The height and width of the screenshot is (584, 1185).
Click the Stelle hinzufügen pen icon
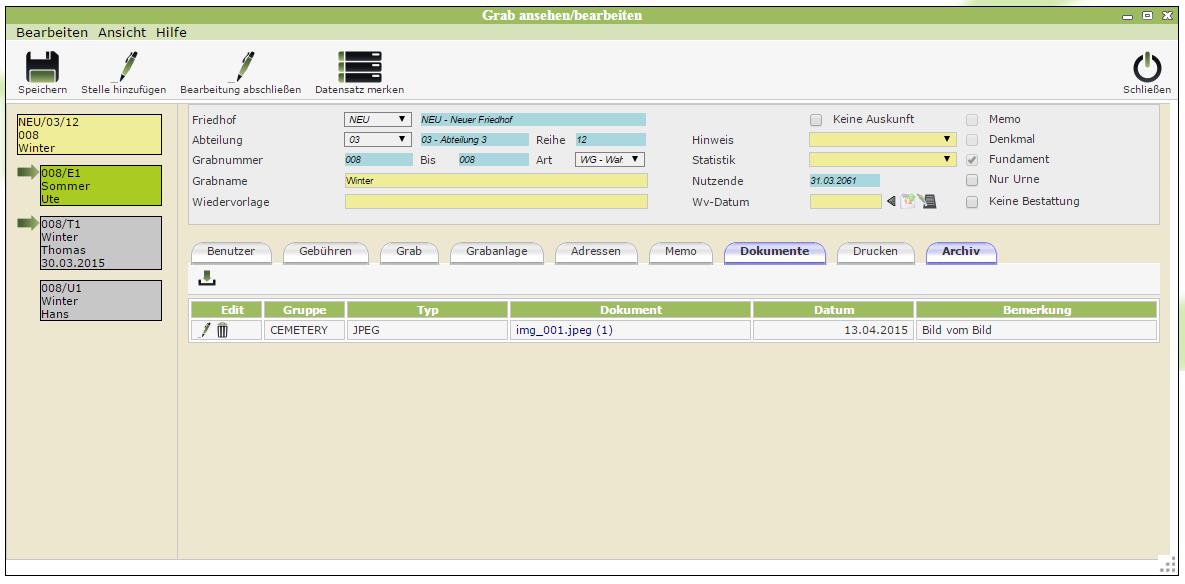[x=124, y=67]
